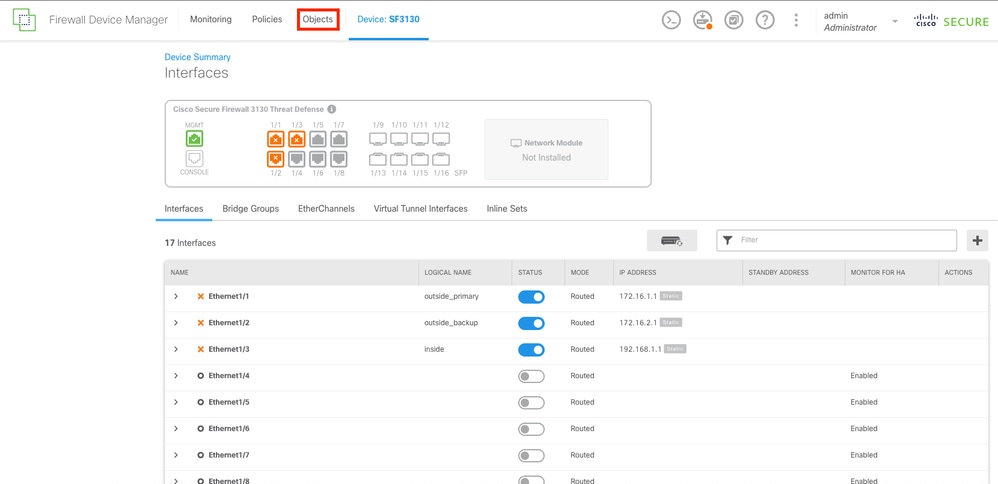This screenshot has height=484, width=998.
Task: Open the Monitoring menu
Action: (x=211, y=20)
